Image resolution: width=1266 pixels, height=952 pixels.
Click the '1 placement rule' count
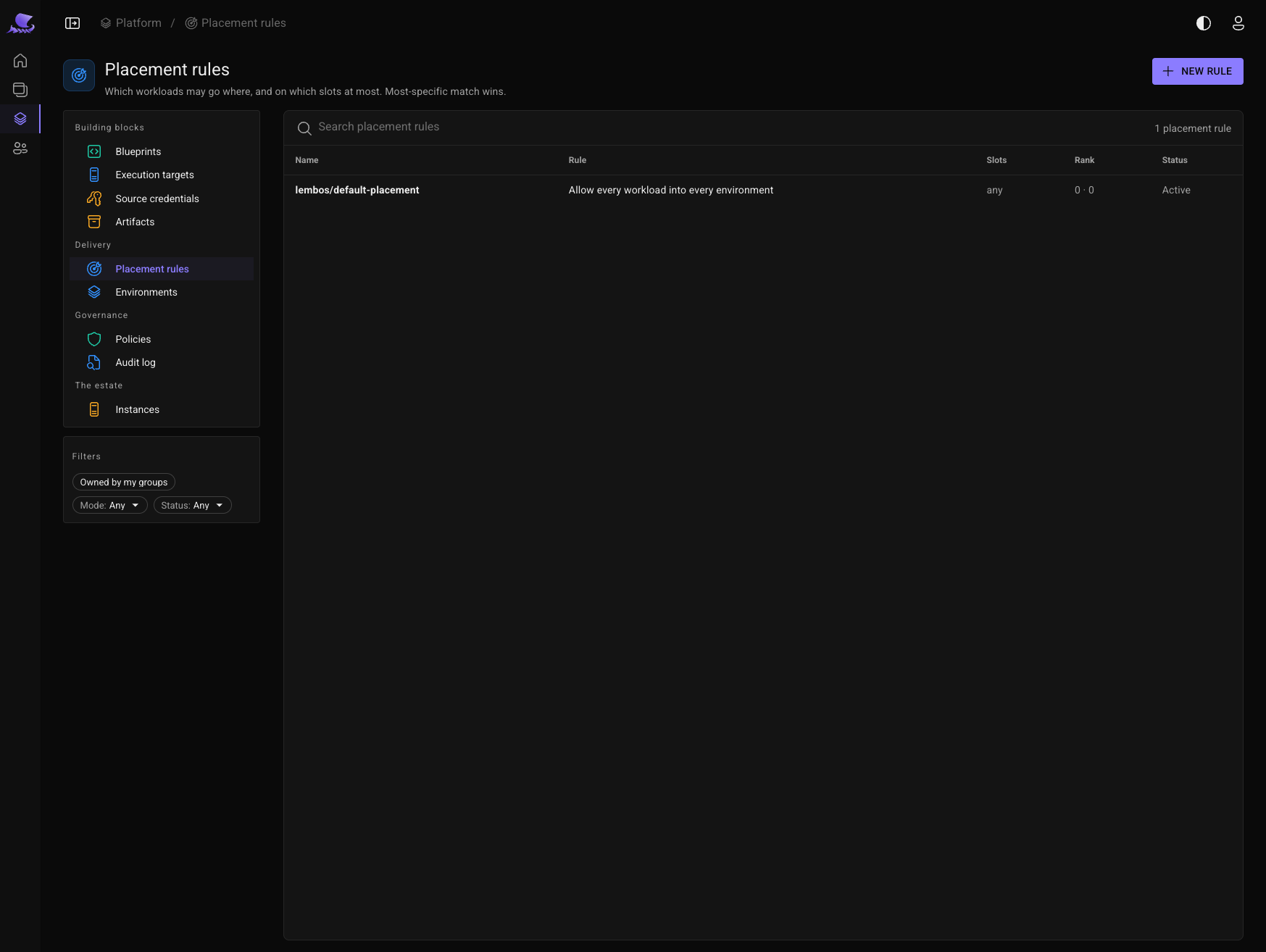point(1193,128)
